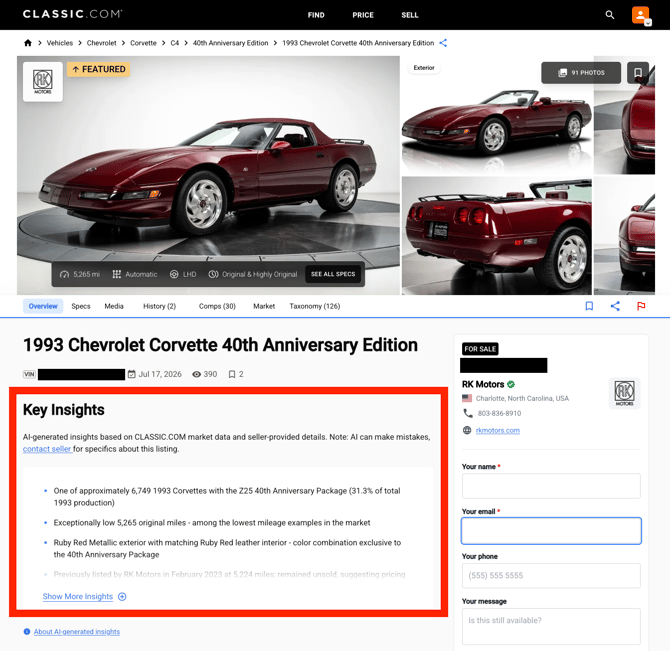Switch to the Specs tab
The width and height of the screenshot is (670, 651).
point(81,306)
